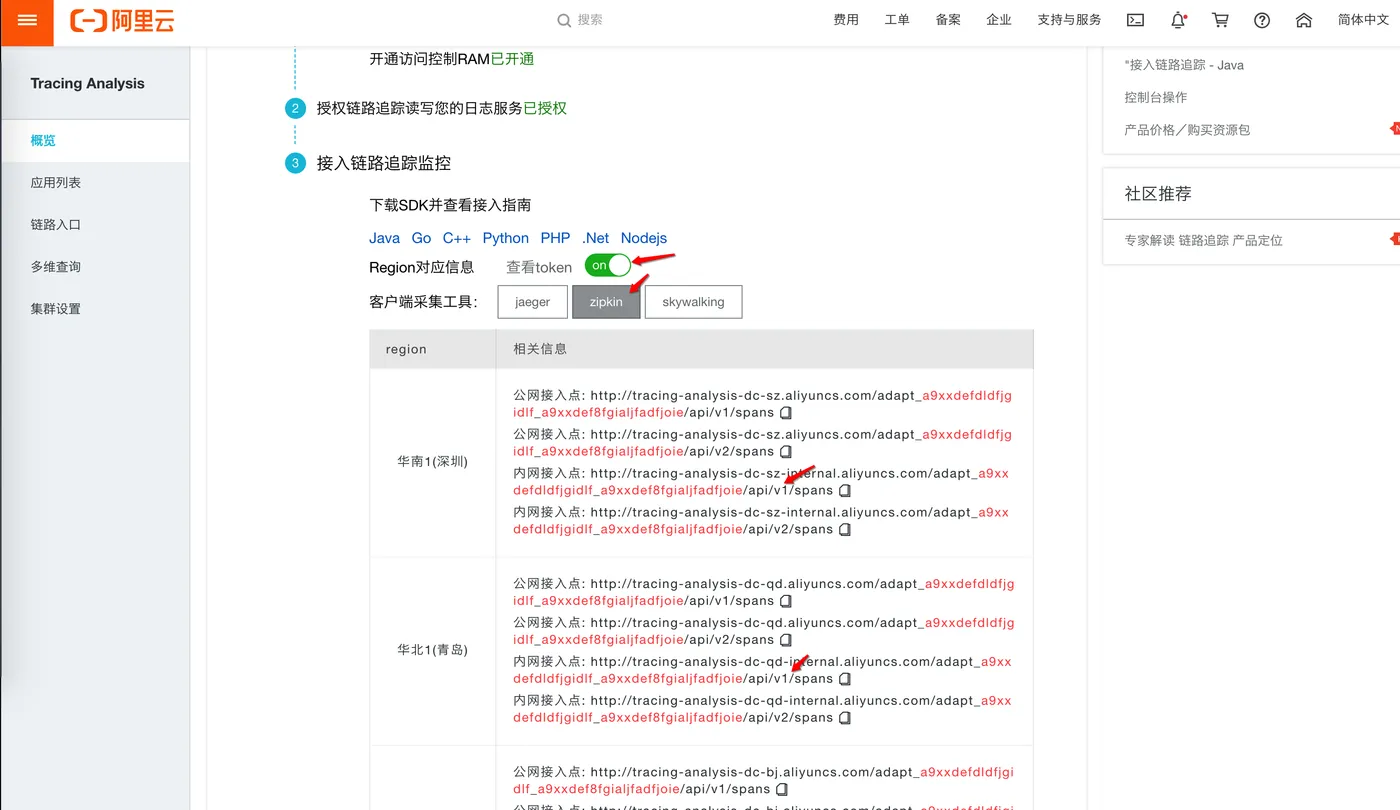Image resolution: width=1400 pixels, height=810 pixels.
Task: Open the help question mark icon
Action: 1261,20
